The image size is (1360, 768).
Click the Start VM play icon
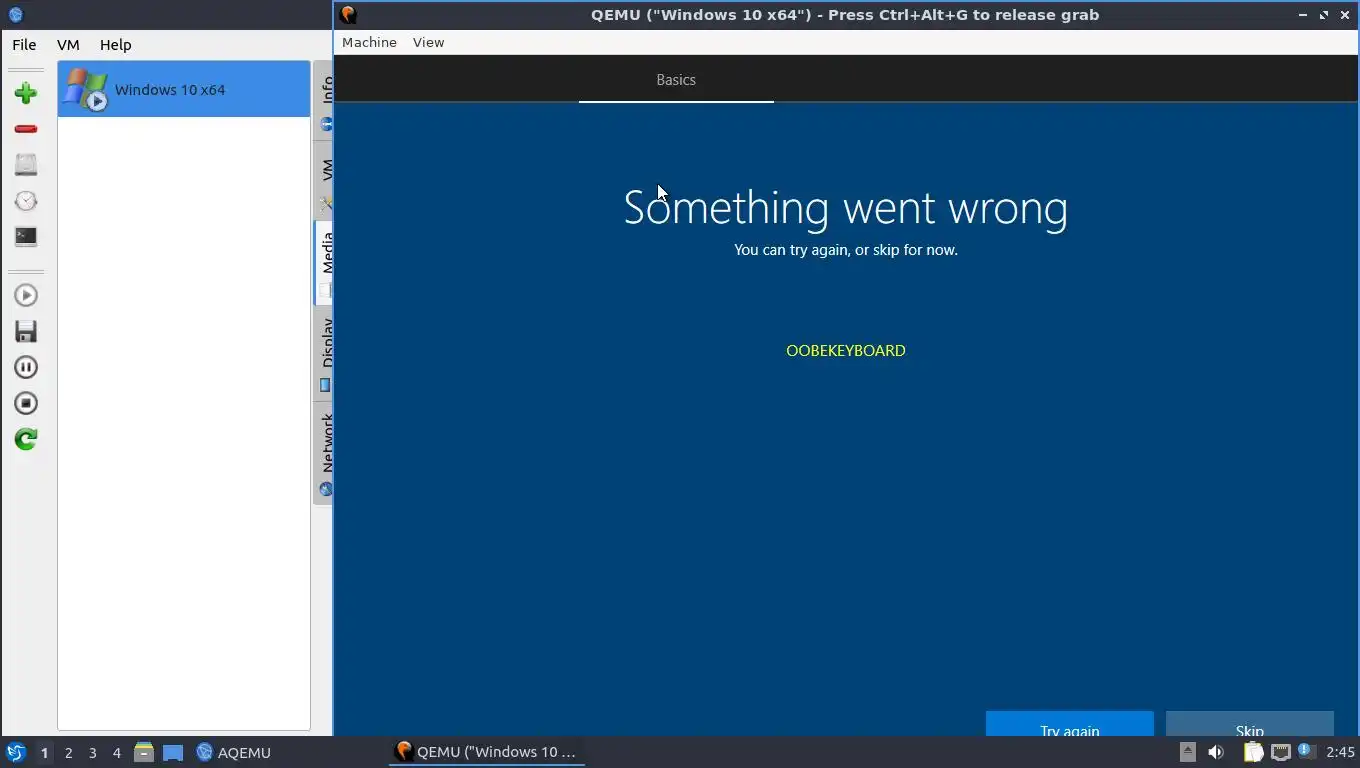(x=26, y=295)
